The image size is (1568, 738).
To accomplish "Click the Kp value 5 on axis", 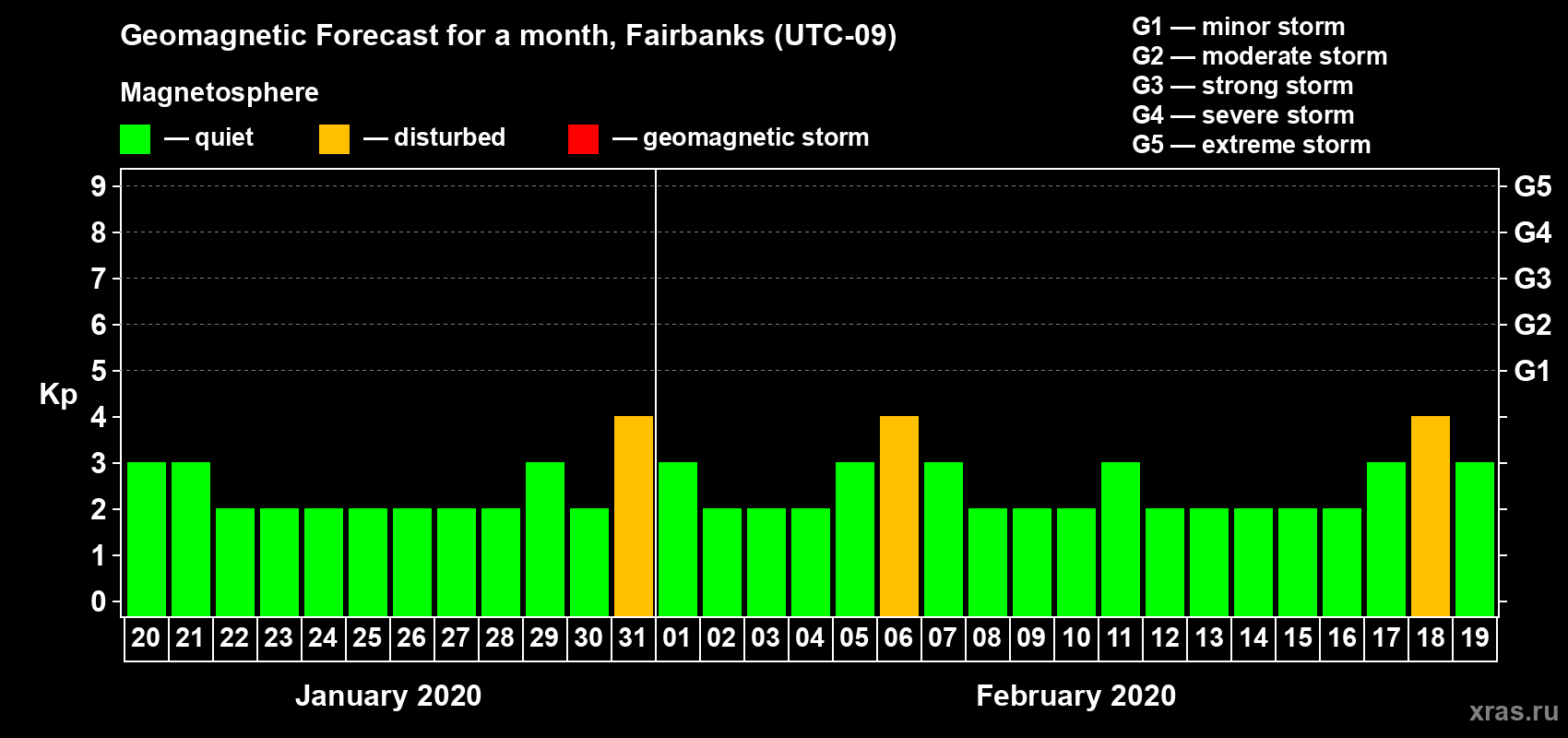I will (x=99, y=371).
